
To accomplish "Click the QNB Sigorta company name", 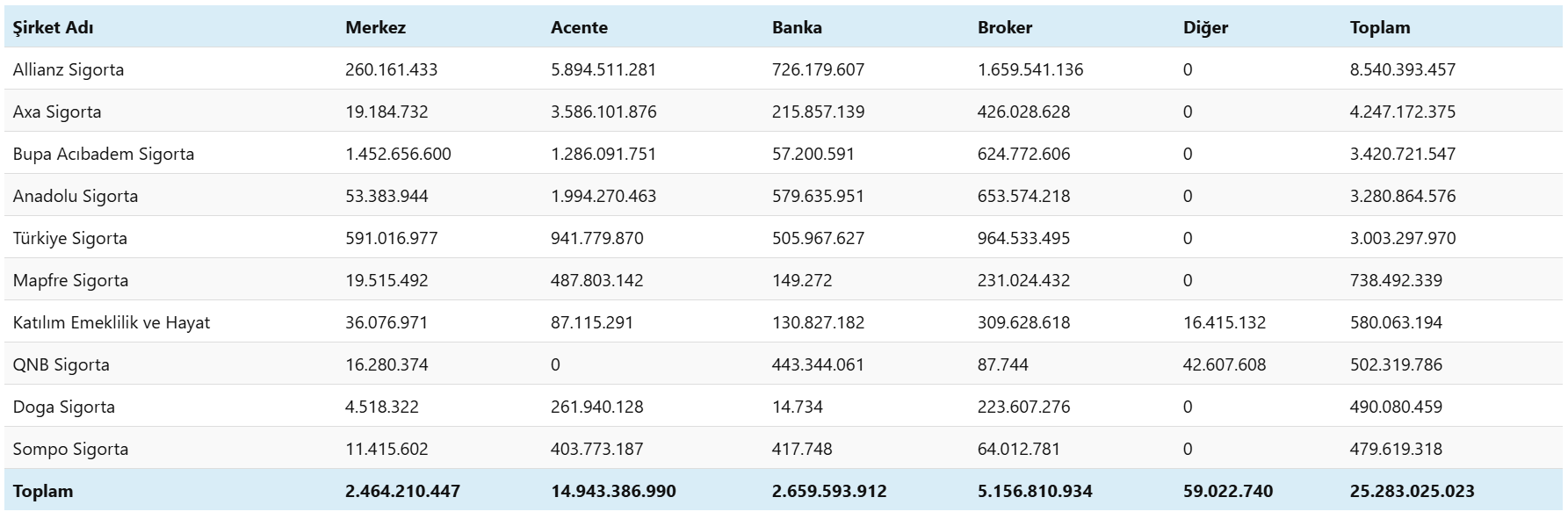I will pos(61,364).
